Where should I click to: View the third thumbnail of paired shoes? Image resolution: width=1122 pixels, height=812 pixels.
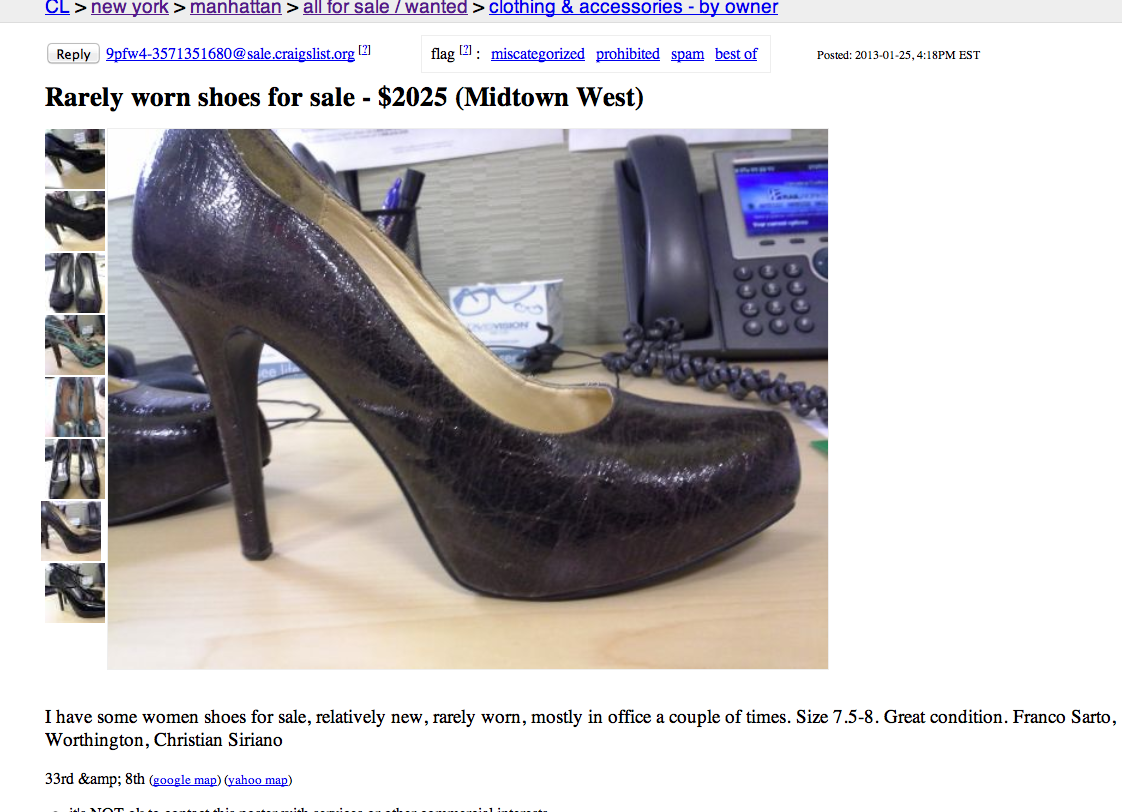point(75,283)
